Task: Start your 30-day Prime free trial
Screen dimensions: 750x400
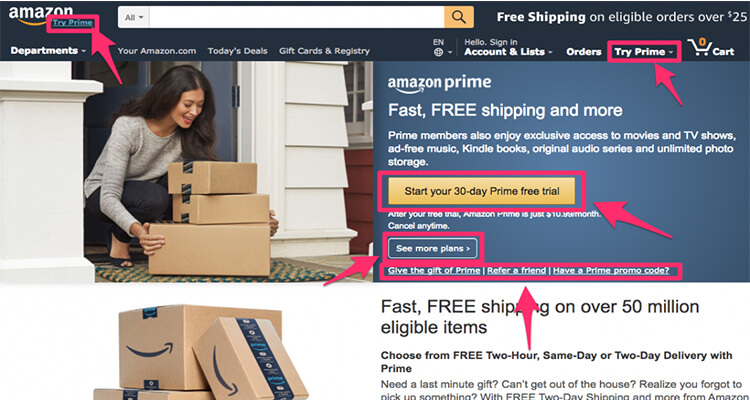Action: point(482,191)
